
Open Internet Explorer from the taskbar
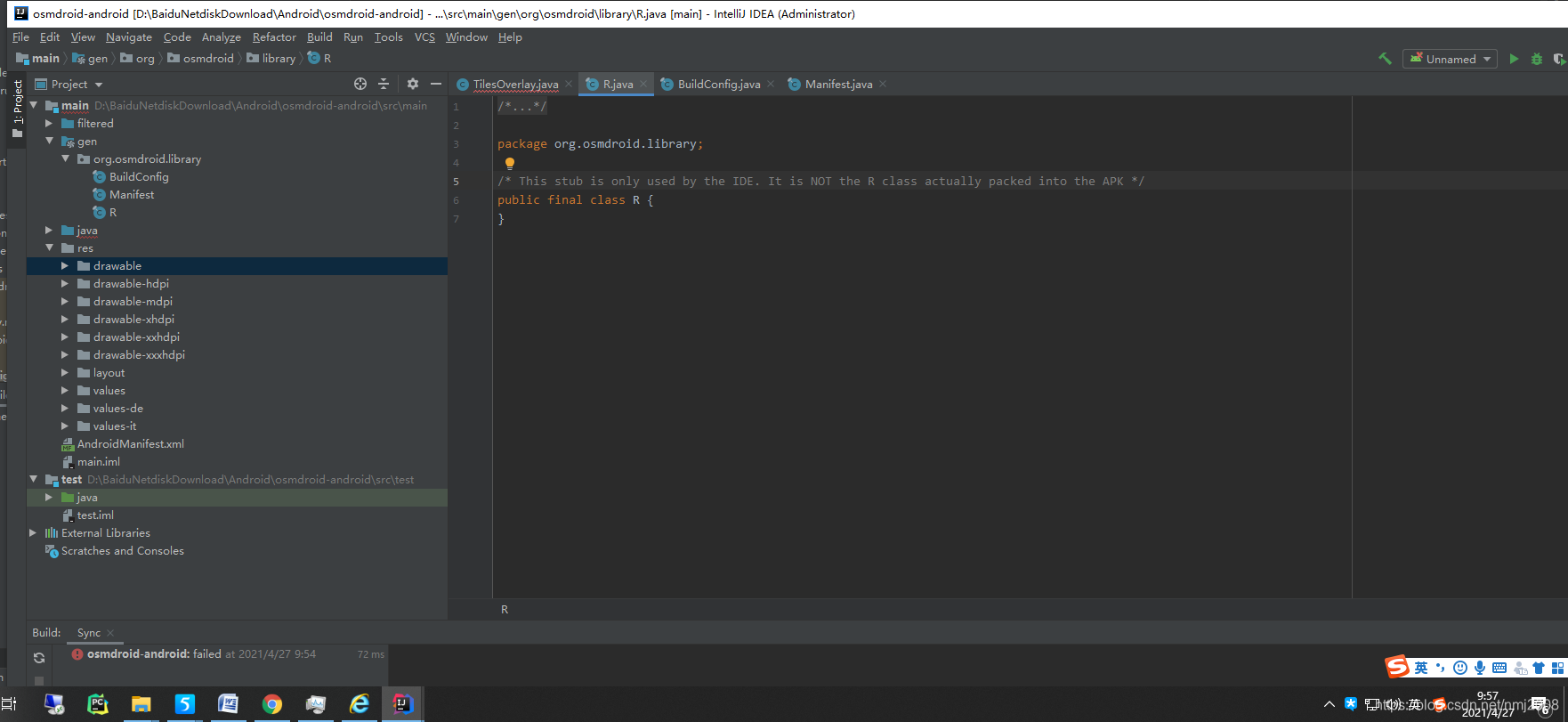360,704
